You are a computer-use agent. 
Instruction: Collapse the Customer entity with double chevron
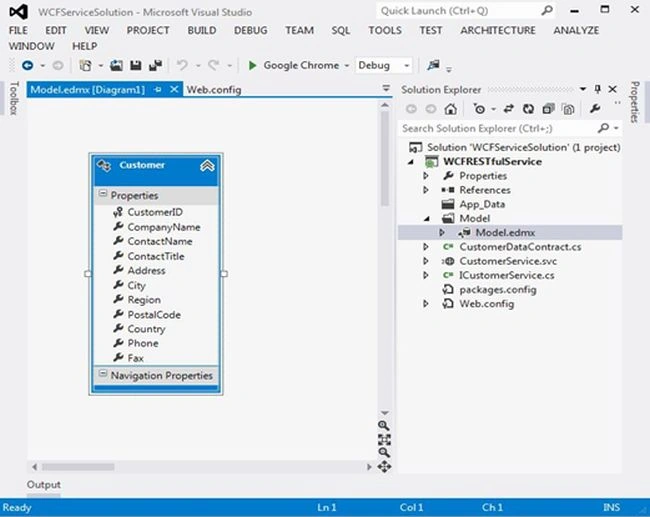coord(207,166)
